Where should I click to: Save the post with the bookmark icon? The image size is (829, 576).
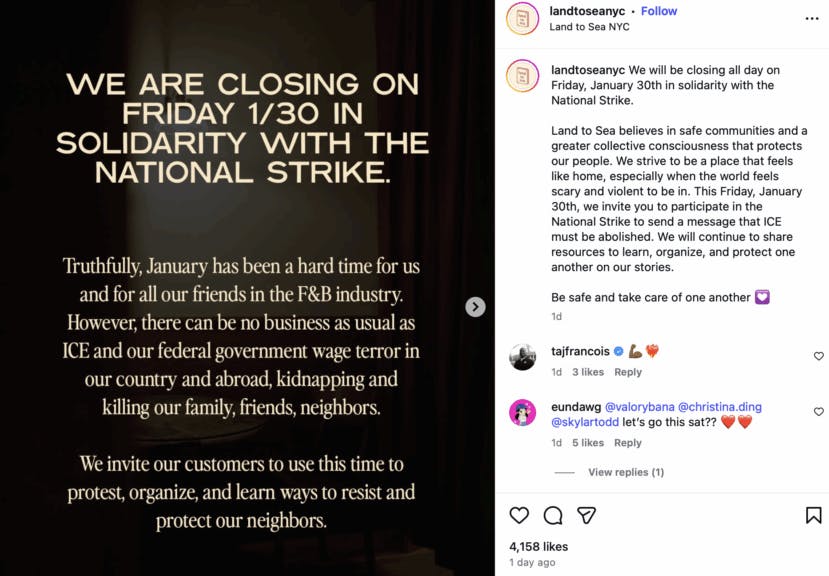pos(813,515)
